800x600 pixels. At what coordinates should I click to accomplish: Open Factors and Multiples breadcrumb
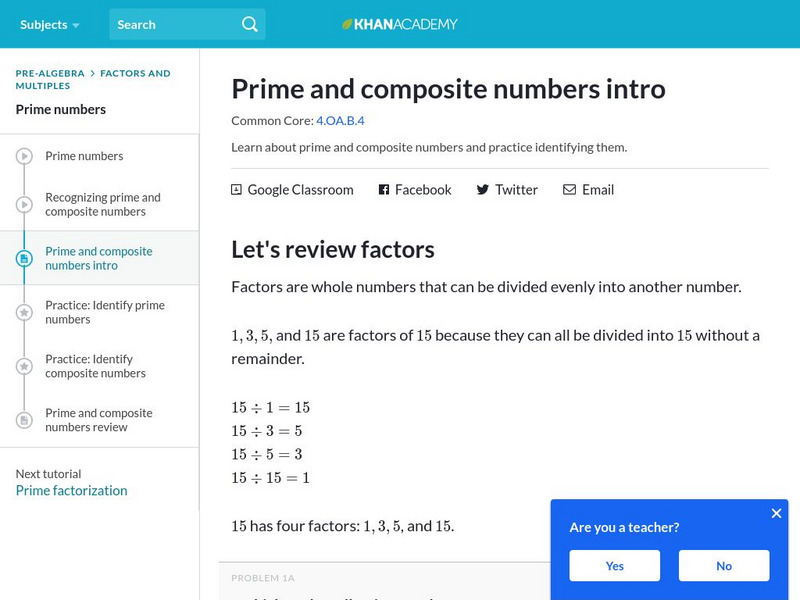(x=134, y=73)
